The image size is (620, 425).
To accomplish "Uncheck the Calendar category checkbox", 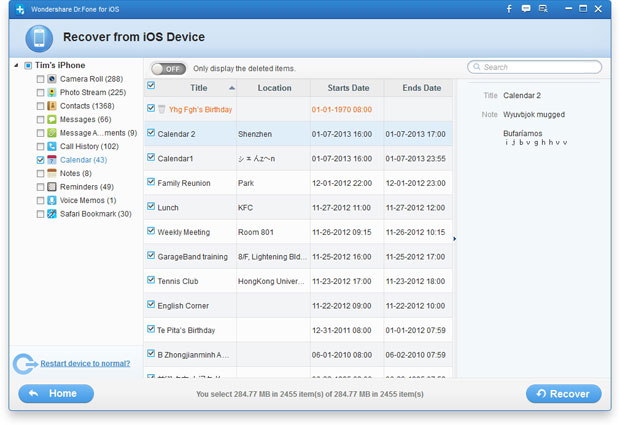I will pyautogui.click(x=40, y=160).
